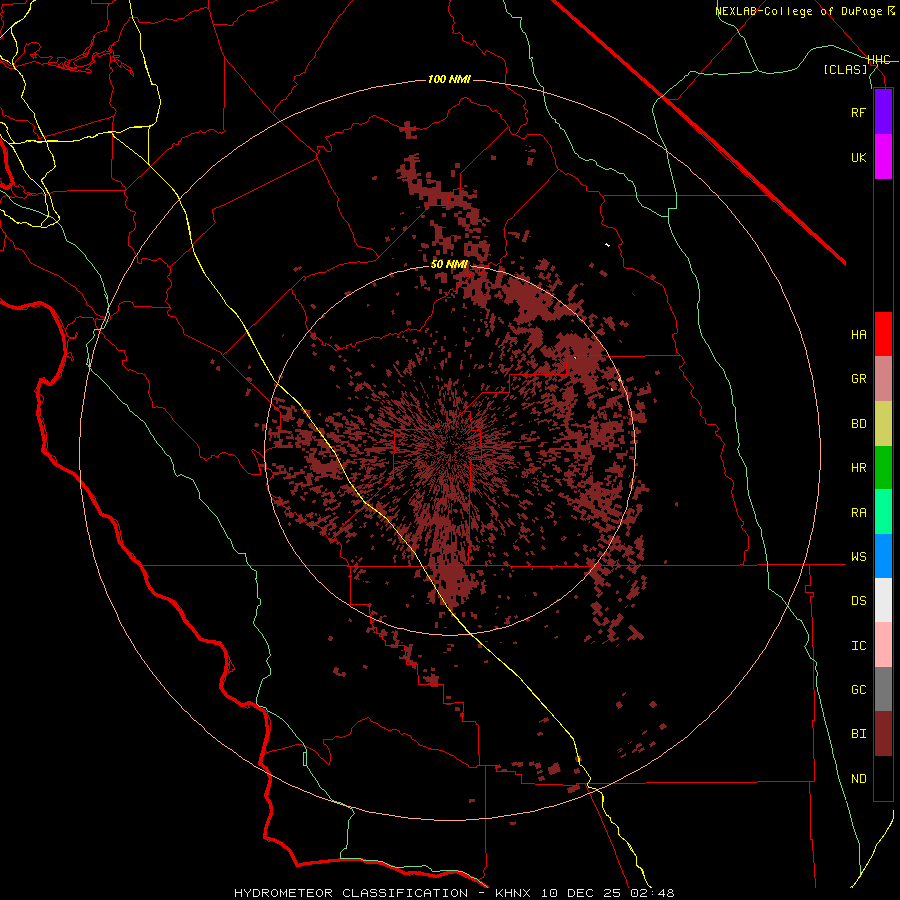Select the GR pink legend swatch

[x=883, y=379]
